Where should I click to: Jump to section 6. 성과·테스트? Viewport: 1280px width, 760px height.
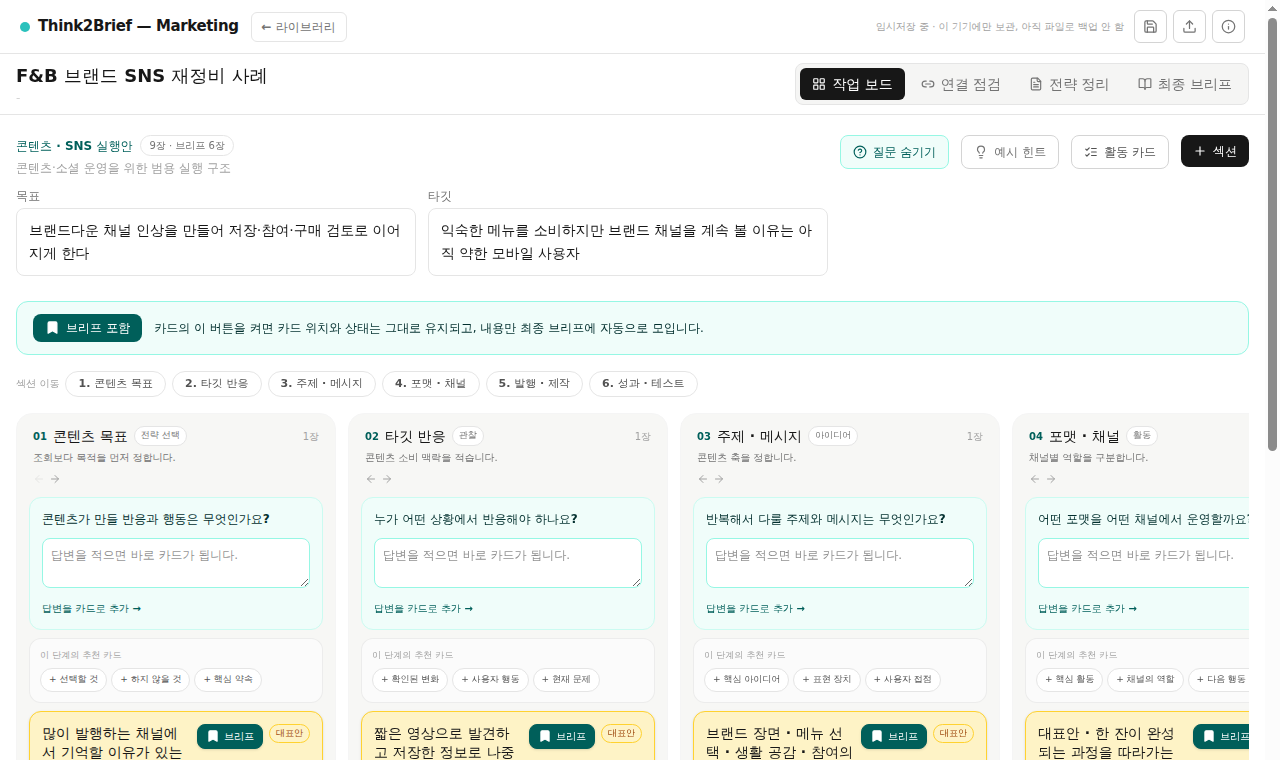(x=643, y=384)
